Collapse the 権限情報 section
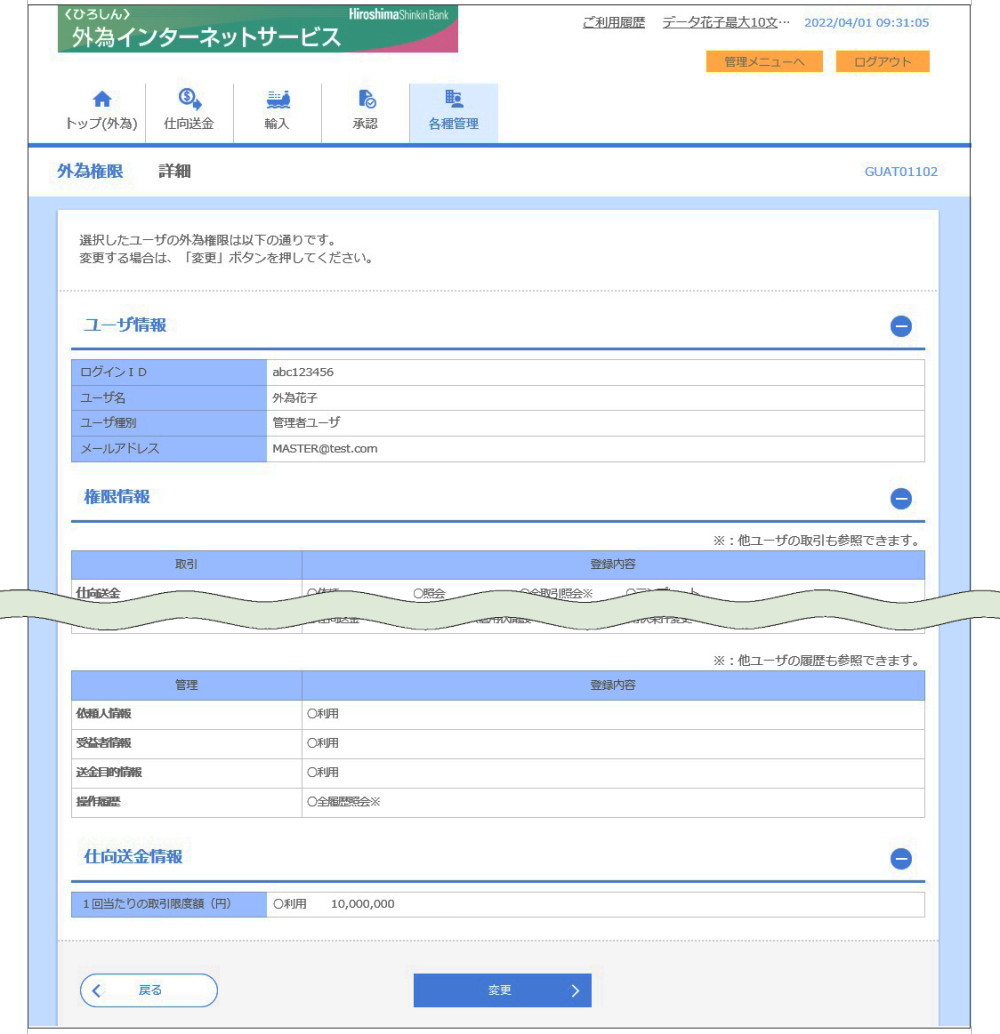 900,498
